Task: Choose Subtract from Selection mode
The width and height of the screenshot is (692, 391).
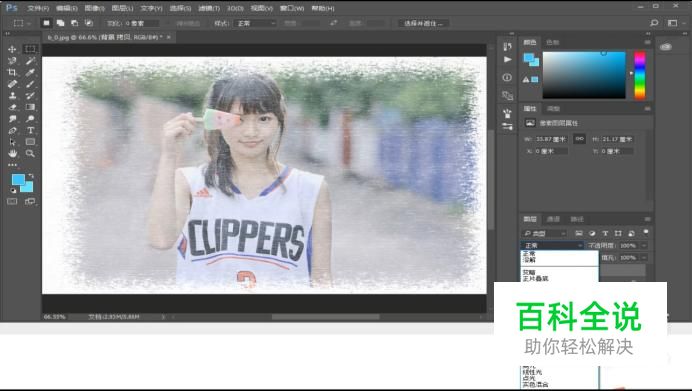Action: [75, 23]
